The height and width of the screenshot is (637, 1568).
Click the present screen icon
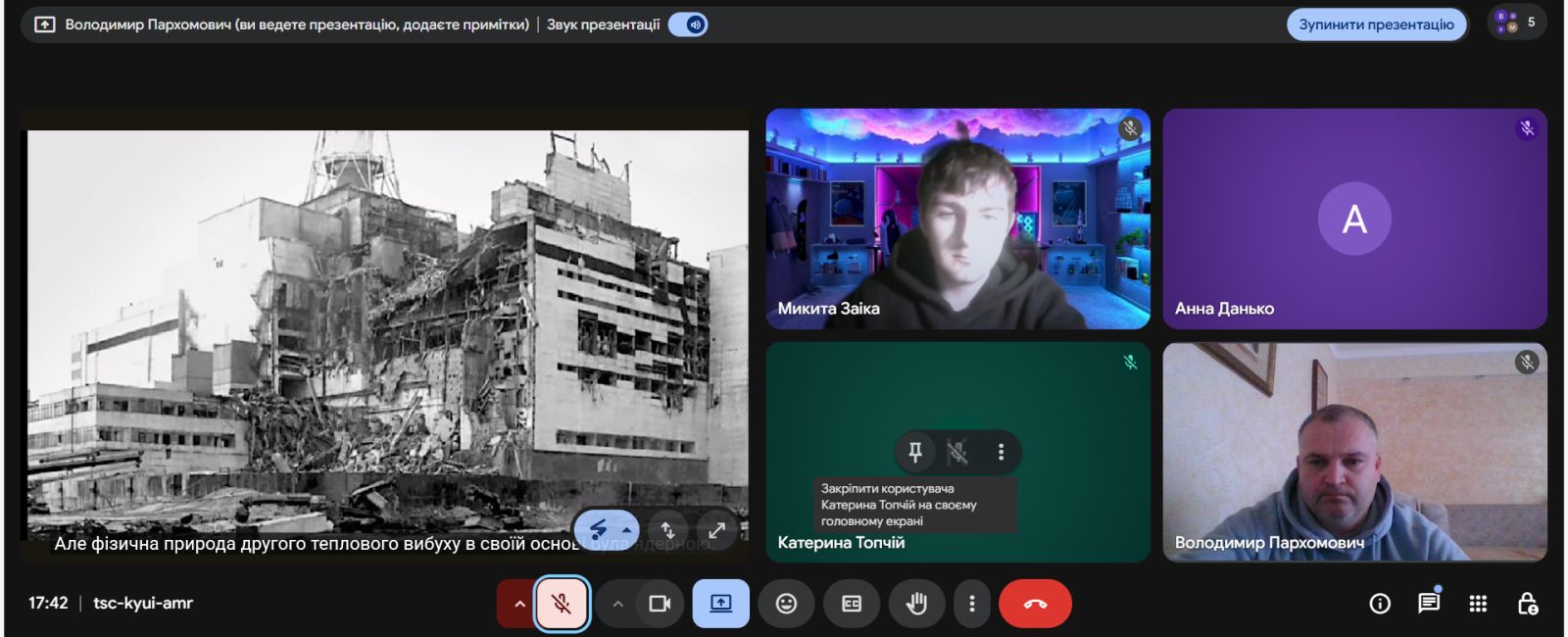pyautogui.click(x=720, y=604)
